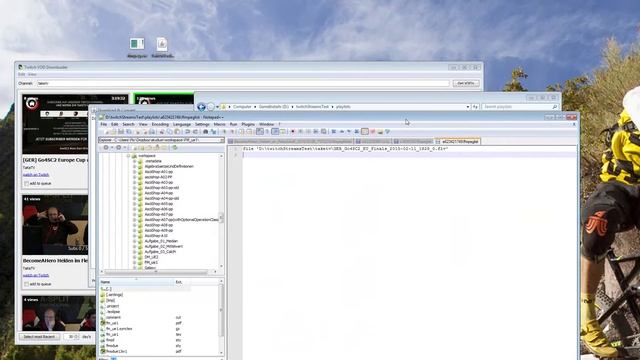
Task: Click Computer in Explorer address breadcrumb
Action: pos(242,107)
